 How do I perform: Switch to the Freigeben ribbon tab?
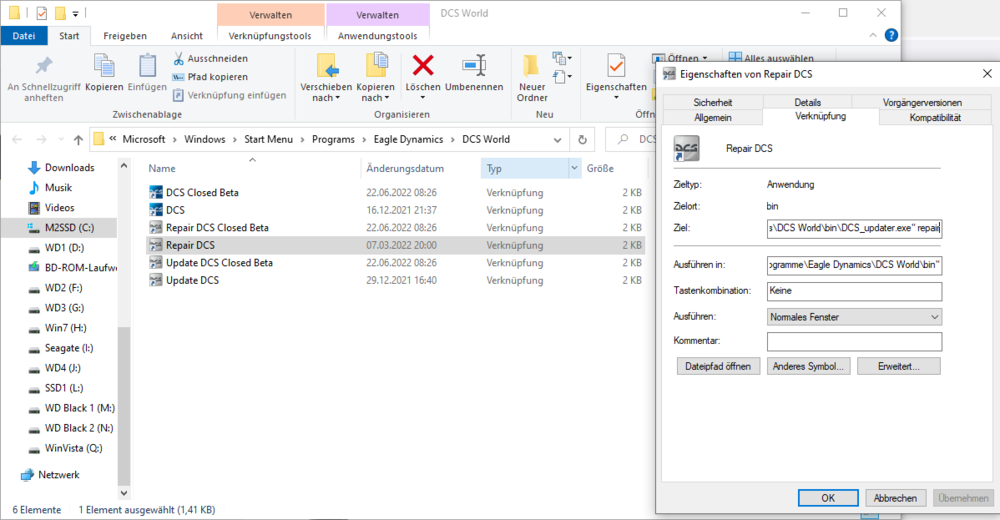coord(125,36)
